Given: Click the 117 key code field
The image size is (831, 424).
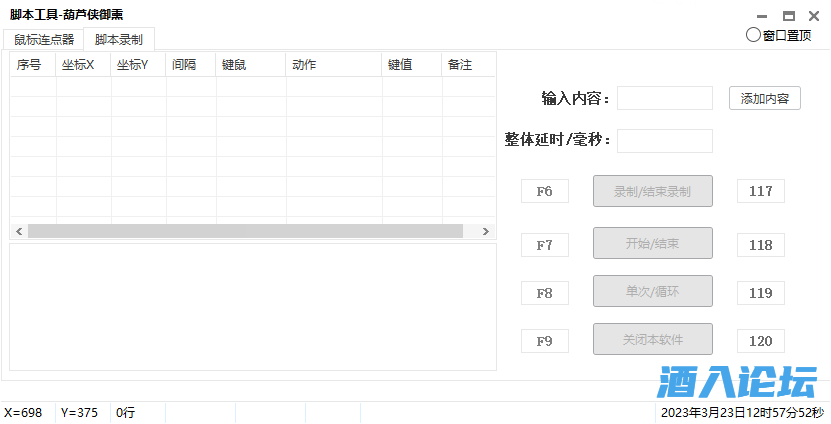Looking at the screenshot, I should click(x=761, y=191).
